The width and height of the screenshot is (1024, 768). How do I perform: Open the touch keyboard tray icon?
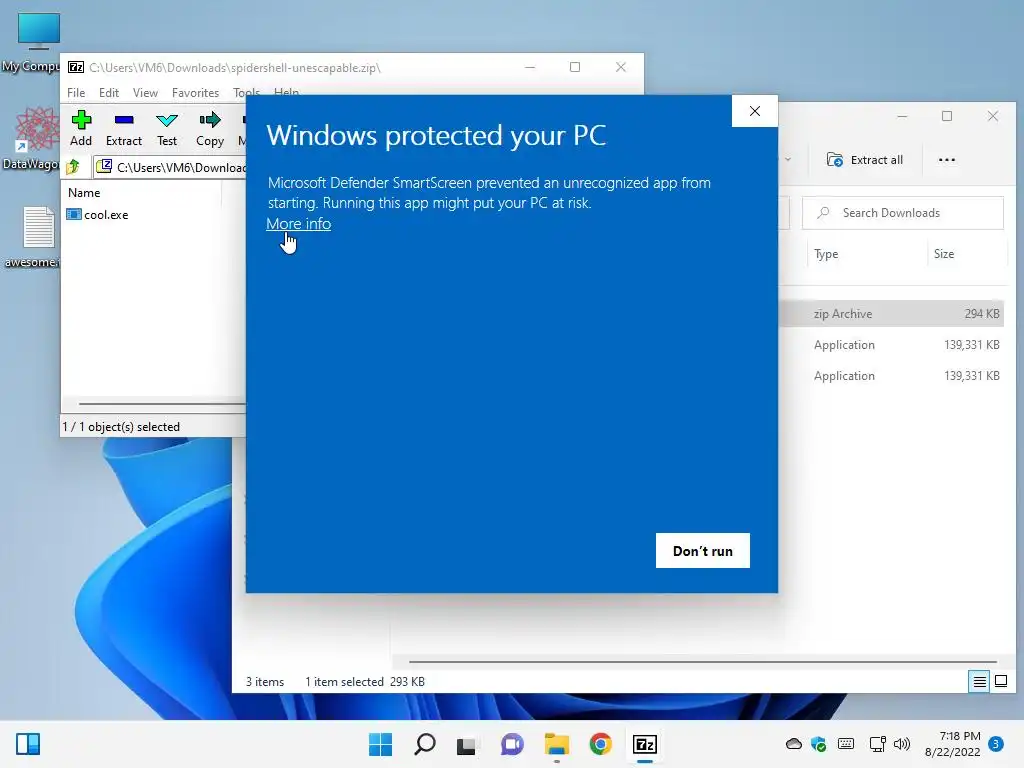846,744
